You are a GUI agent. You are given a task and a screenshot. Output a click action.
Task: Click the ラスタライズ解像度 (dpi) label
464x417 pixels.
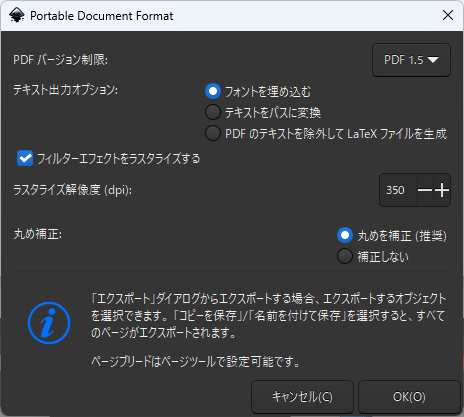tap(73, 190)
